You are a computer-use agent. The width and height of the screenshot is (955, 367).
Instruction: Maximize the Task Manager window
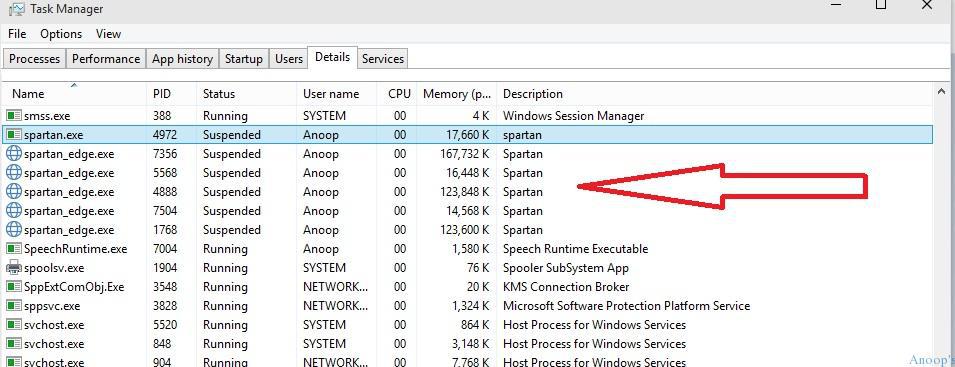pos(881,5)
